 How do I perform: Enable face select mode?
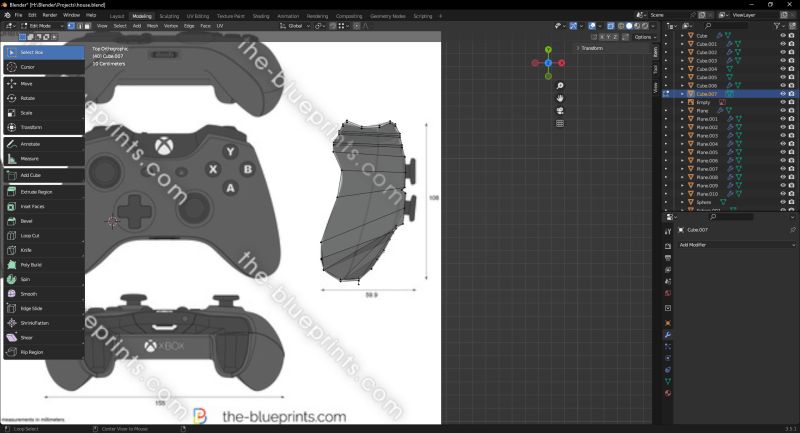87,26
